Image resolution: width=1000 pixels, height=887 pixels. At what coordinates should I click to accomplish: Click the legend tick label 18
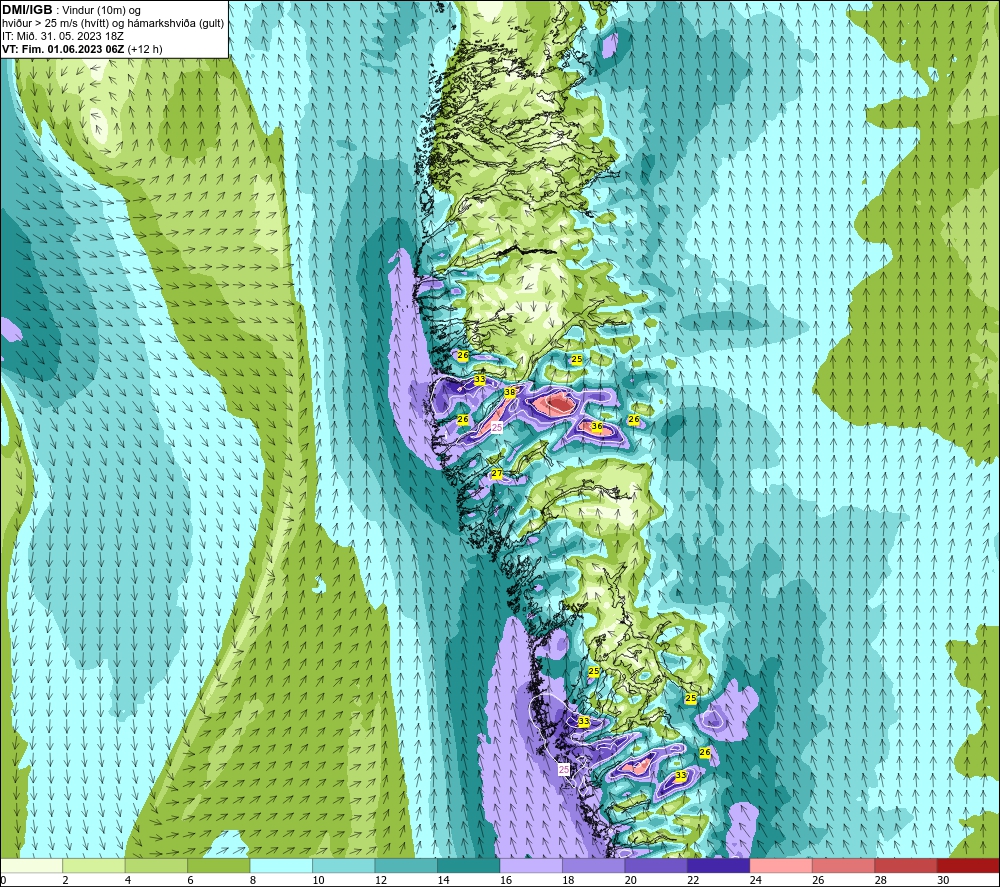568,881
